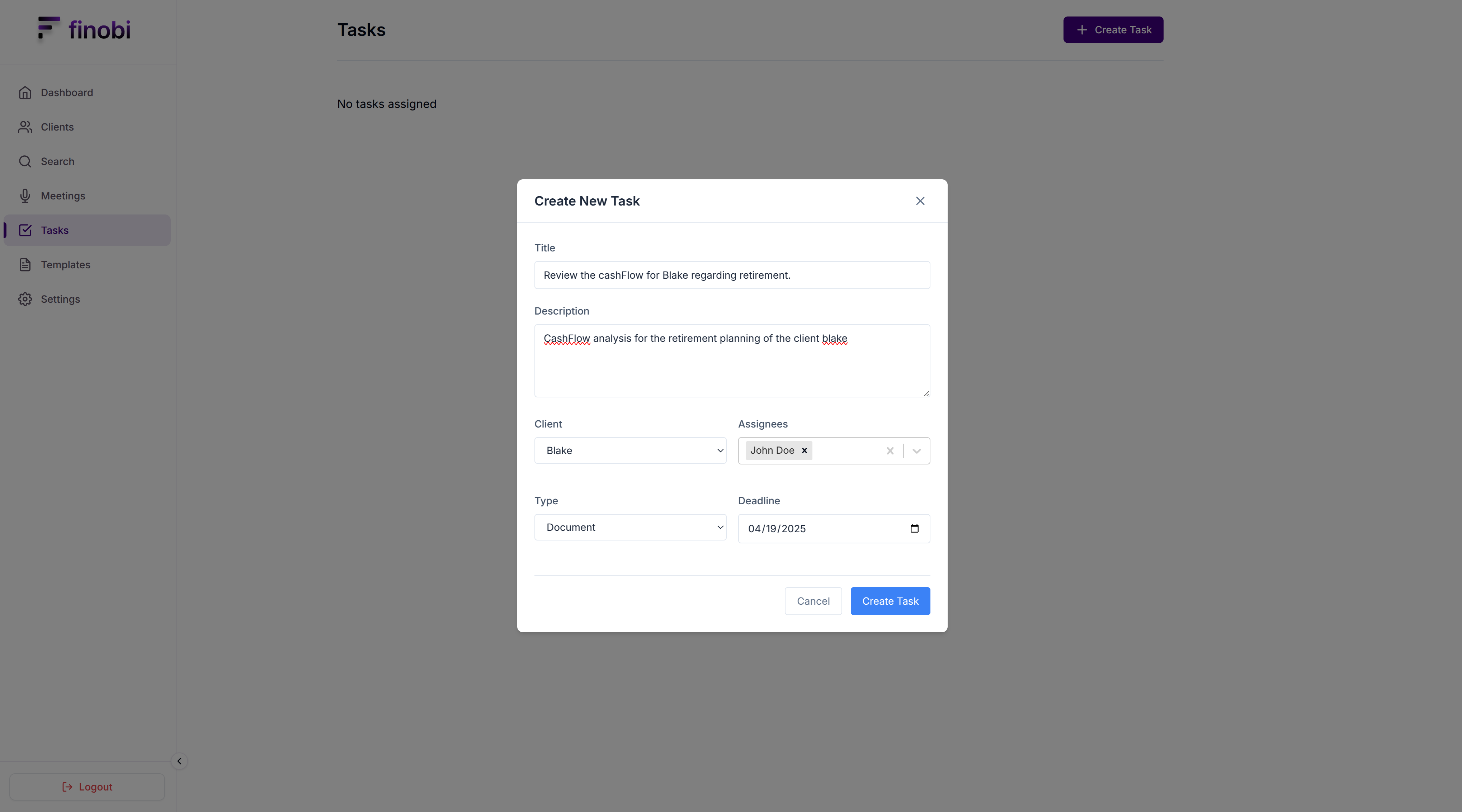This screenshot has width=1462, height=812.
Task: Click the Dashboard home icon
Action: pyautogui.click(x=25, y=93)
